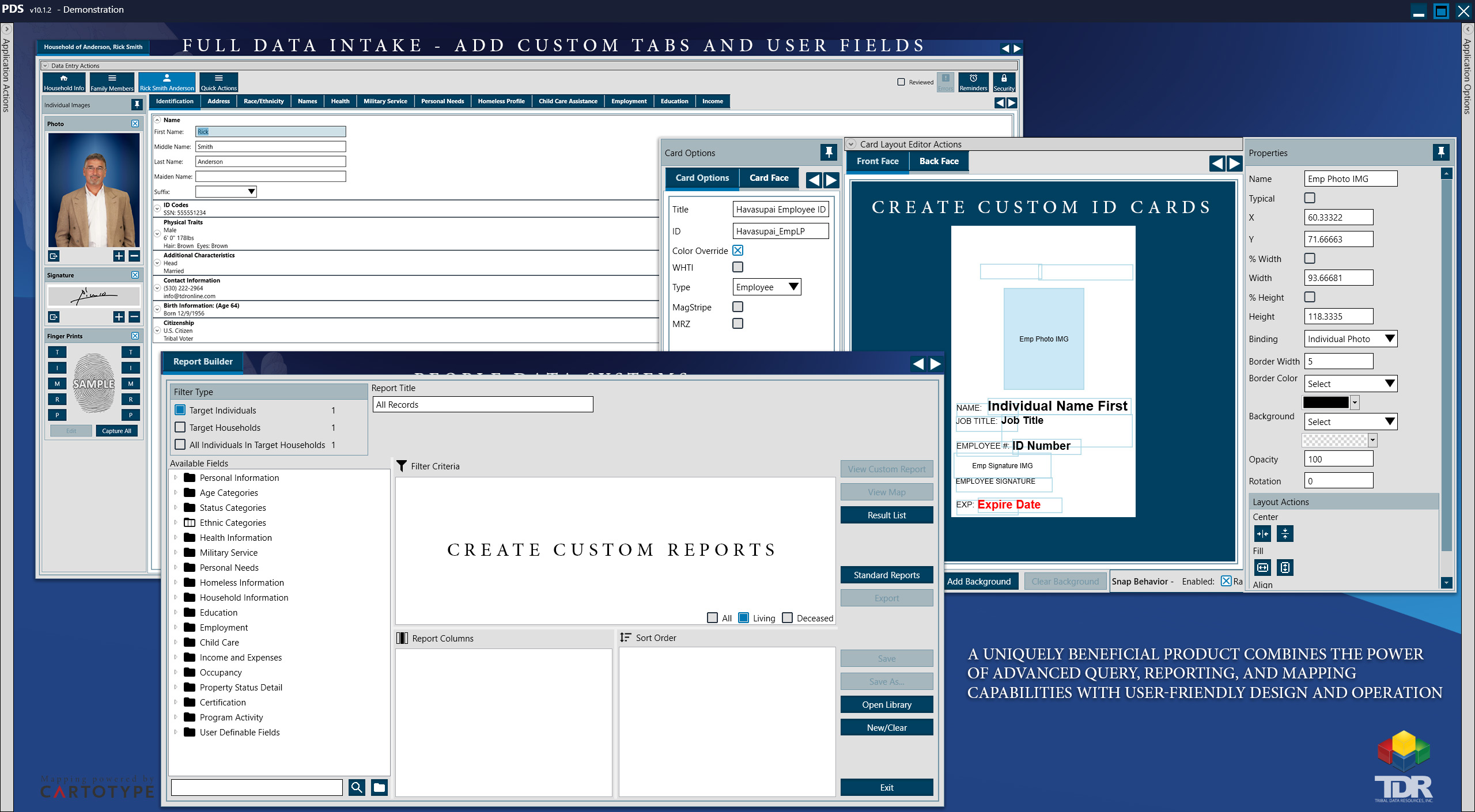Check the Target Households filter

click(180, 427)
